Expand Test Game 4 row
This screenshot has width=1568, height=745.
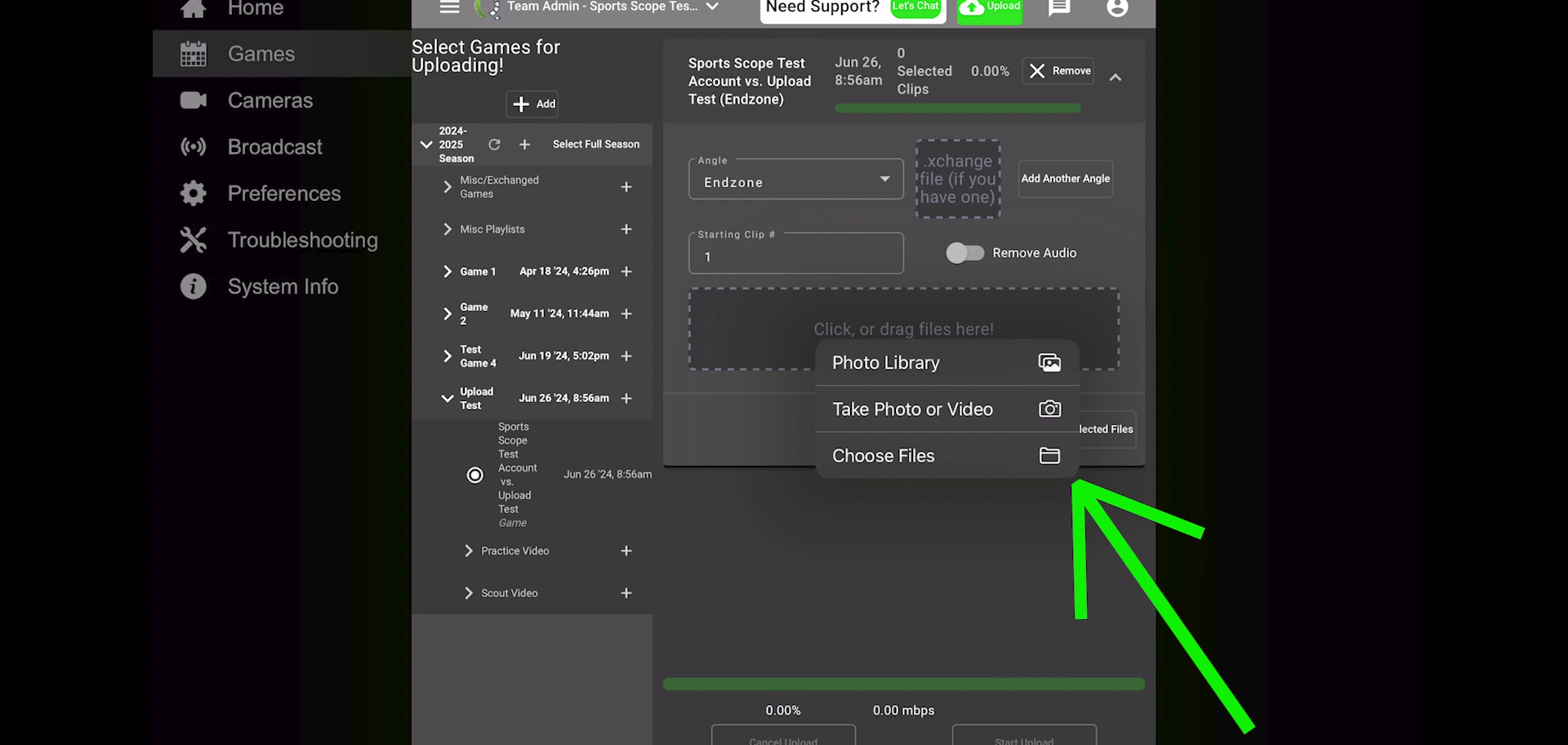point(447,356)
